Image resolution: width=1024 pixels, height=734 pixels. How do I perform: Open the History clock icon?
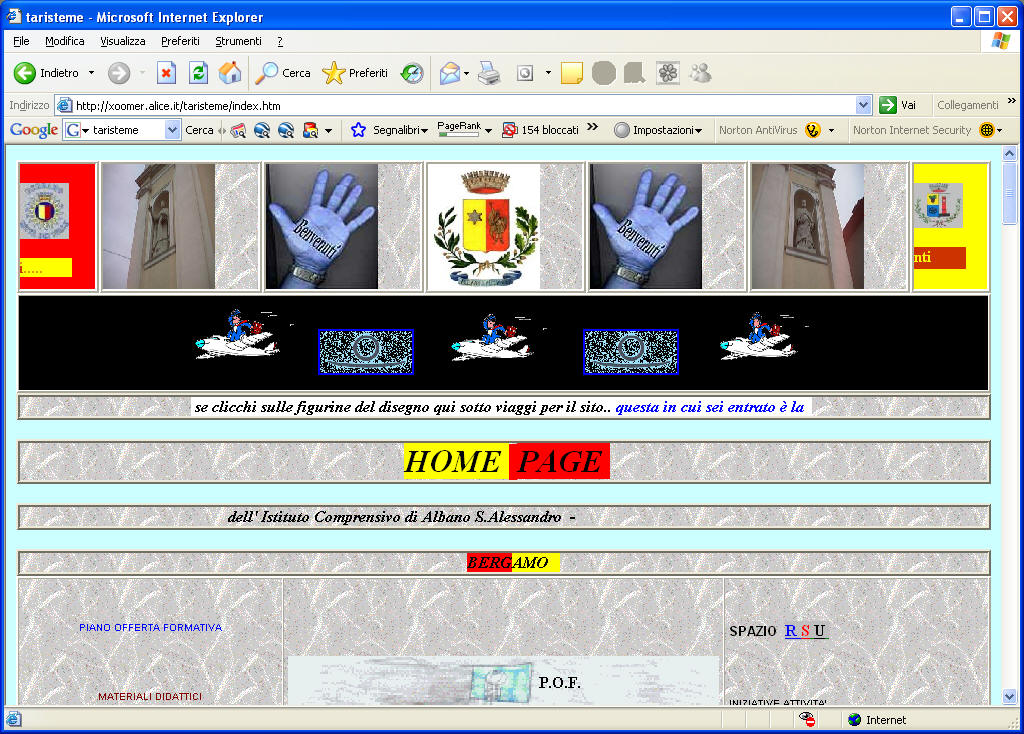[x=412, y=73]
